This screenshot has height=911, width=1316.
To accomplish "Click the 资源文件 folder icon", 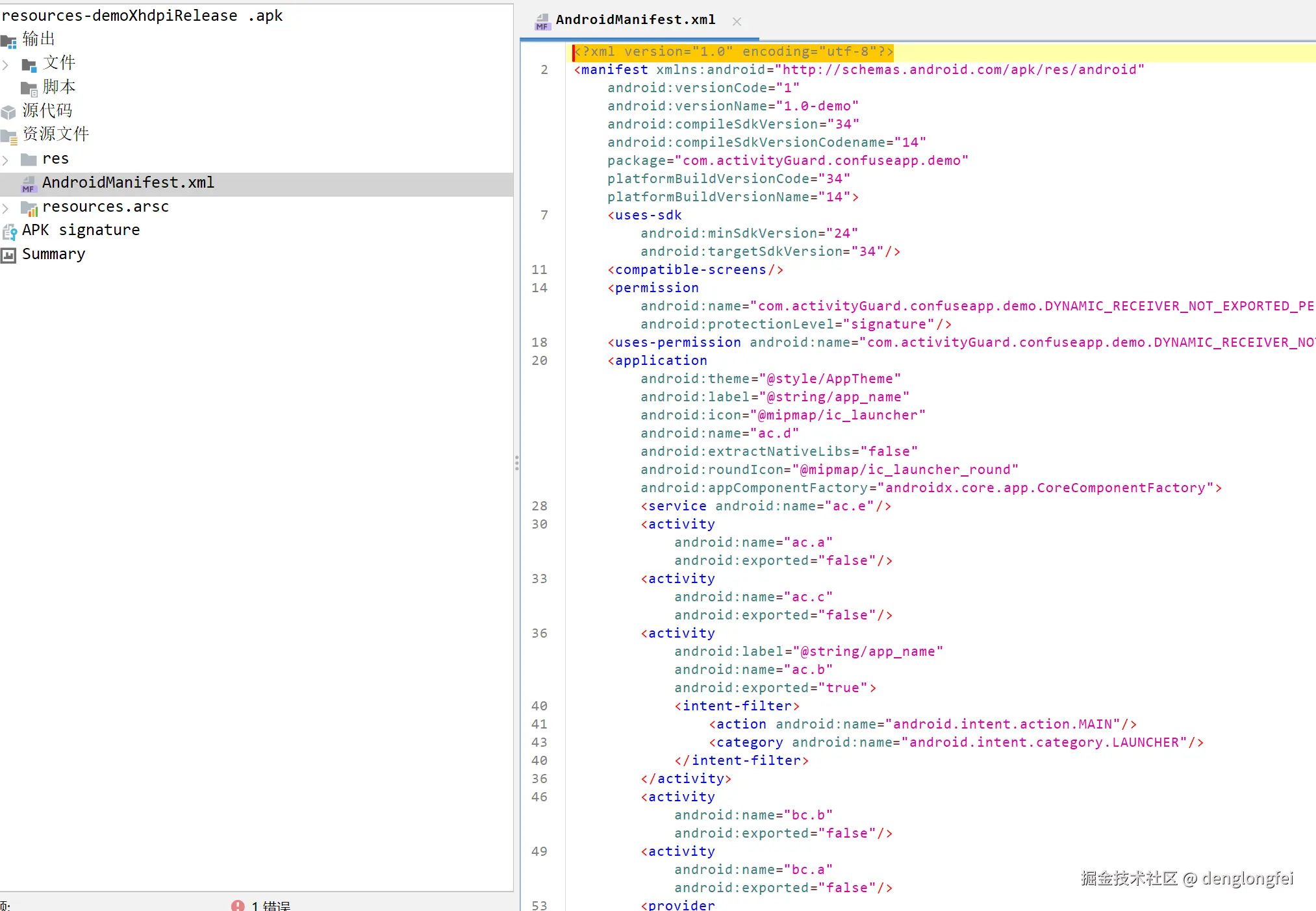I will click(x=9, y=136).
